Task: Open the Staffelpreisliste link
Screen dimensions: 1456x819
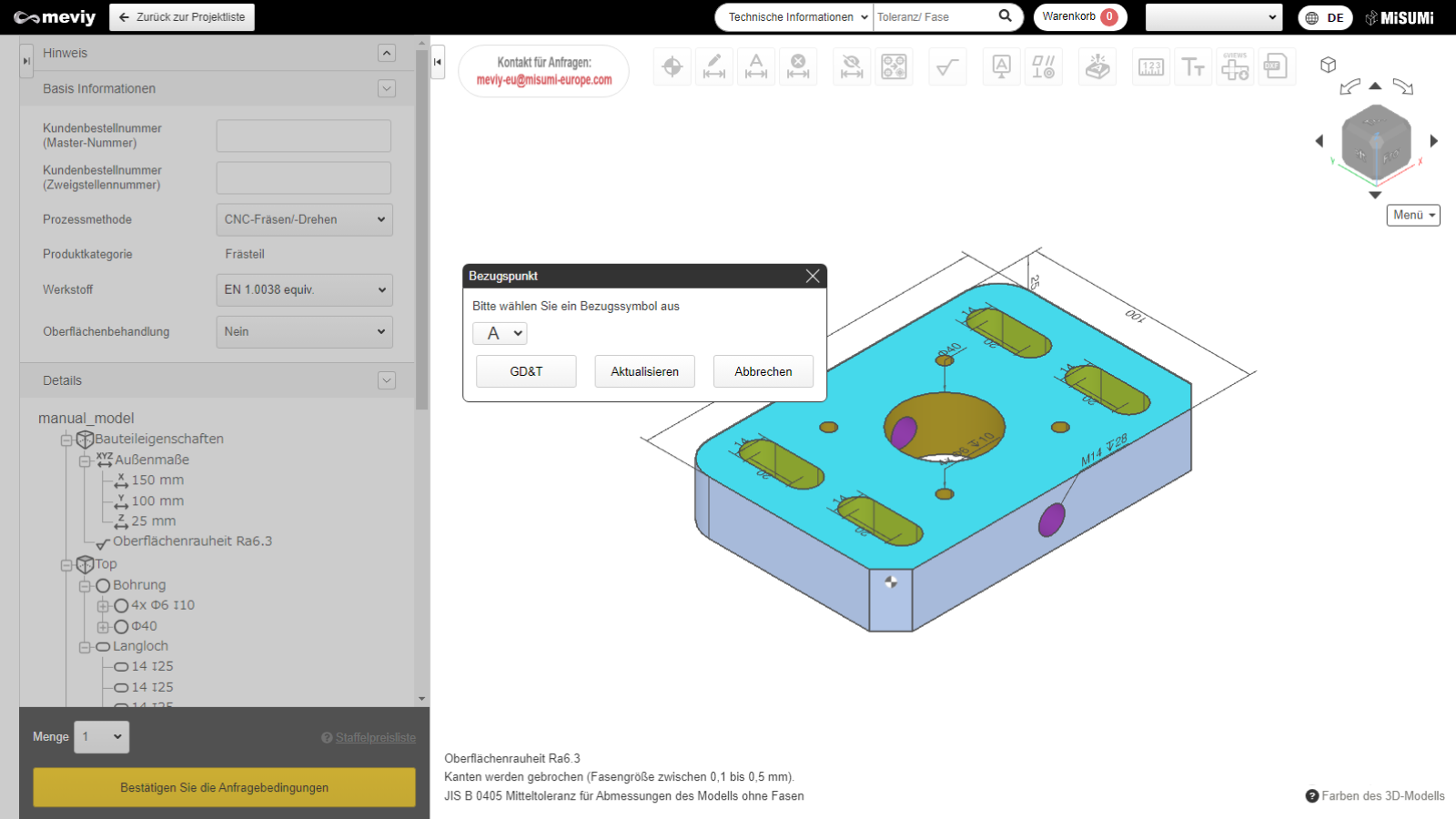Action: coord(375,738)
